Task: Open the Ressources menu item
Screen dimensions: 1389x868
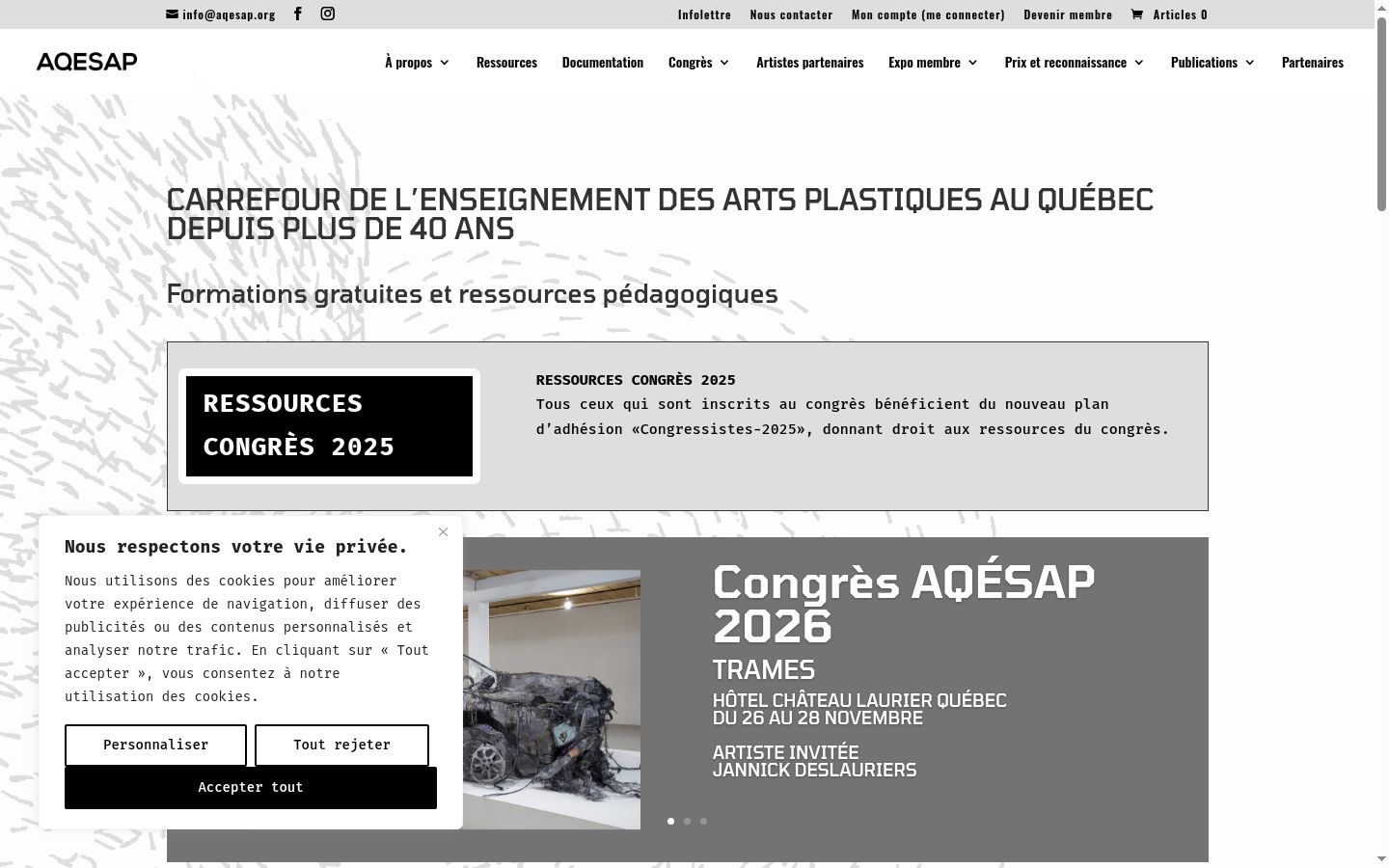Action: click(506, 62)
